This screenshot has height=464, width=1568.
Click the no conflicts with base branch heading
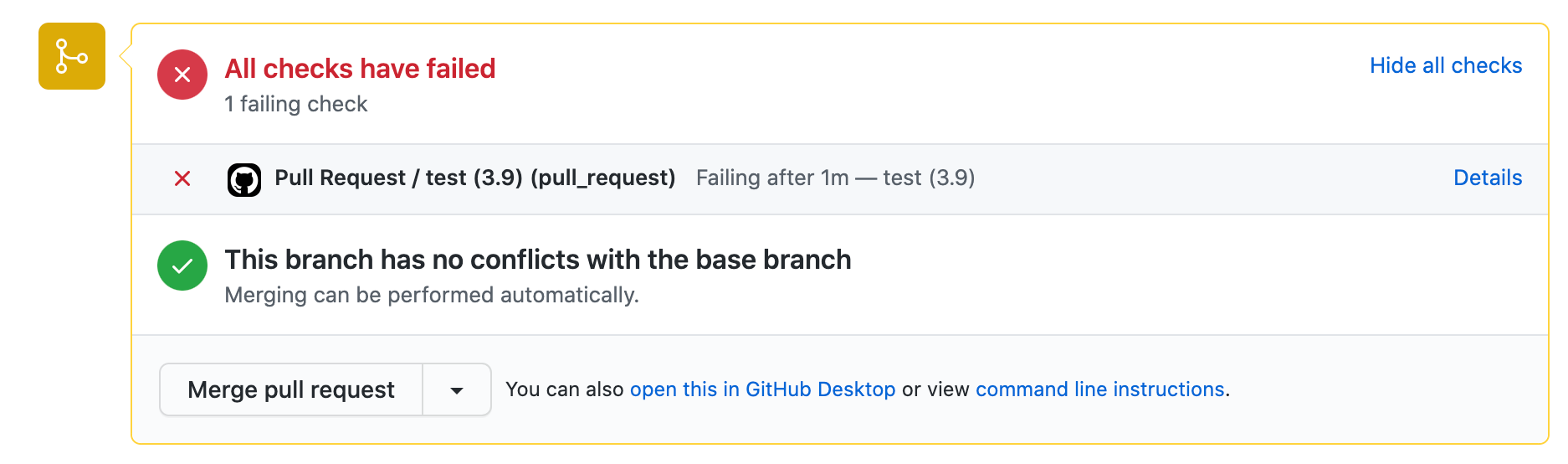click(x=538, y=260)
